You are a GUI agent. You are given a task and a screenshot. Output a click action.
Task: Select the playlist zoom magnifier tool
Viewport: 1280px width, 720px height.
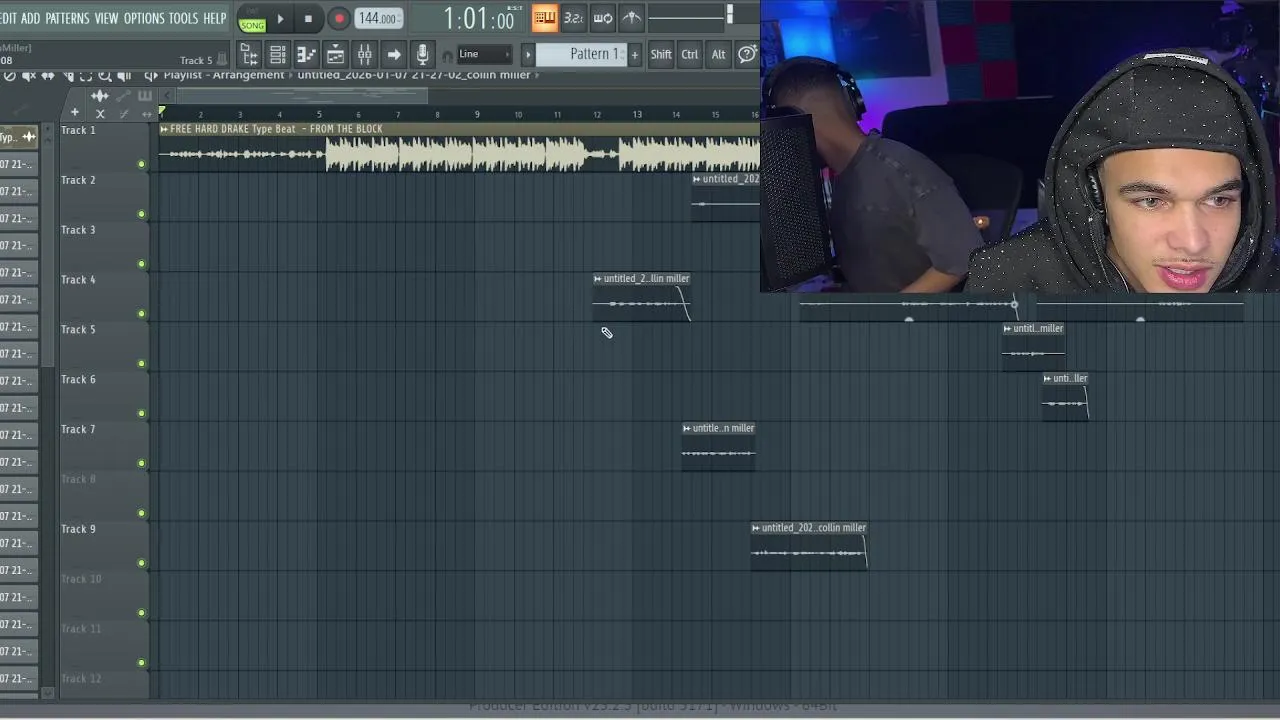pyautogui.click(x=105, y=76)
